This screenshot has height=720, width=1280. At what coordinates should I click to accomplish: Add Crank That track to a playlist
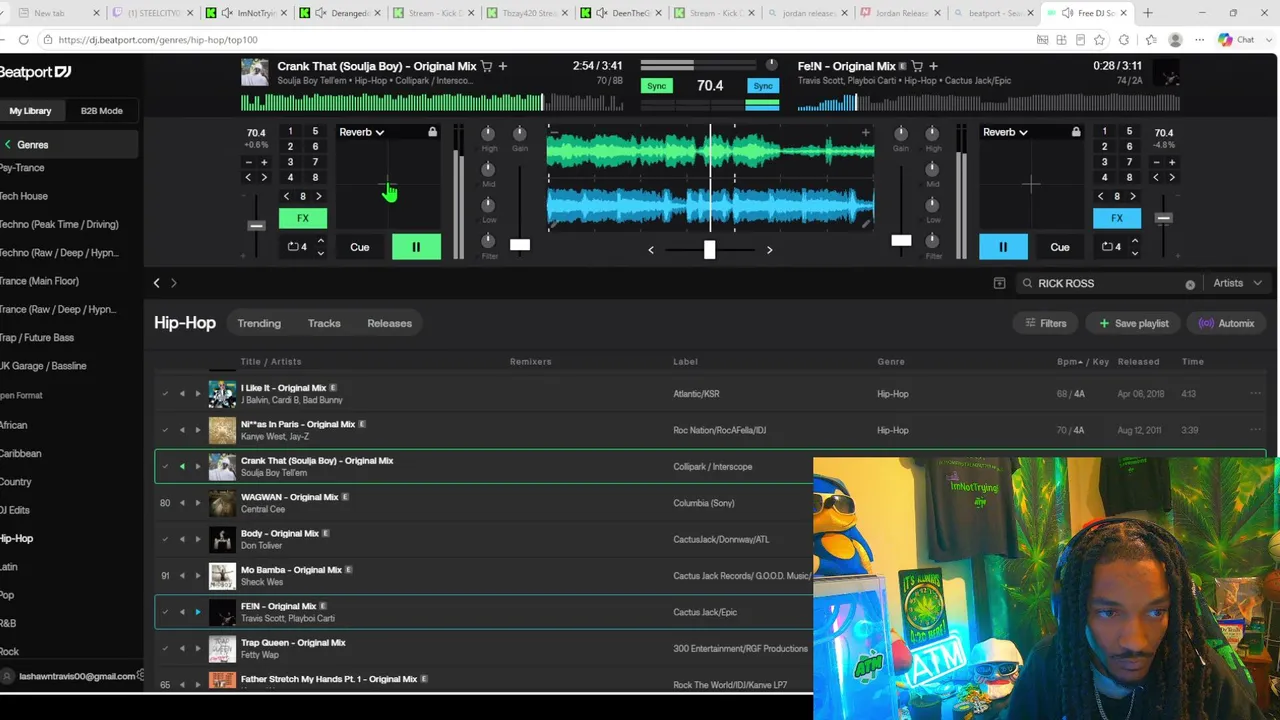(503, 66)
